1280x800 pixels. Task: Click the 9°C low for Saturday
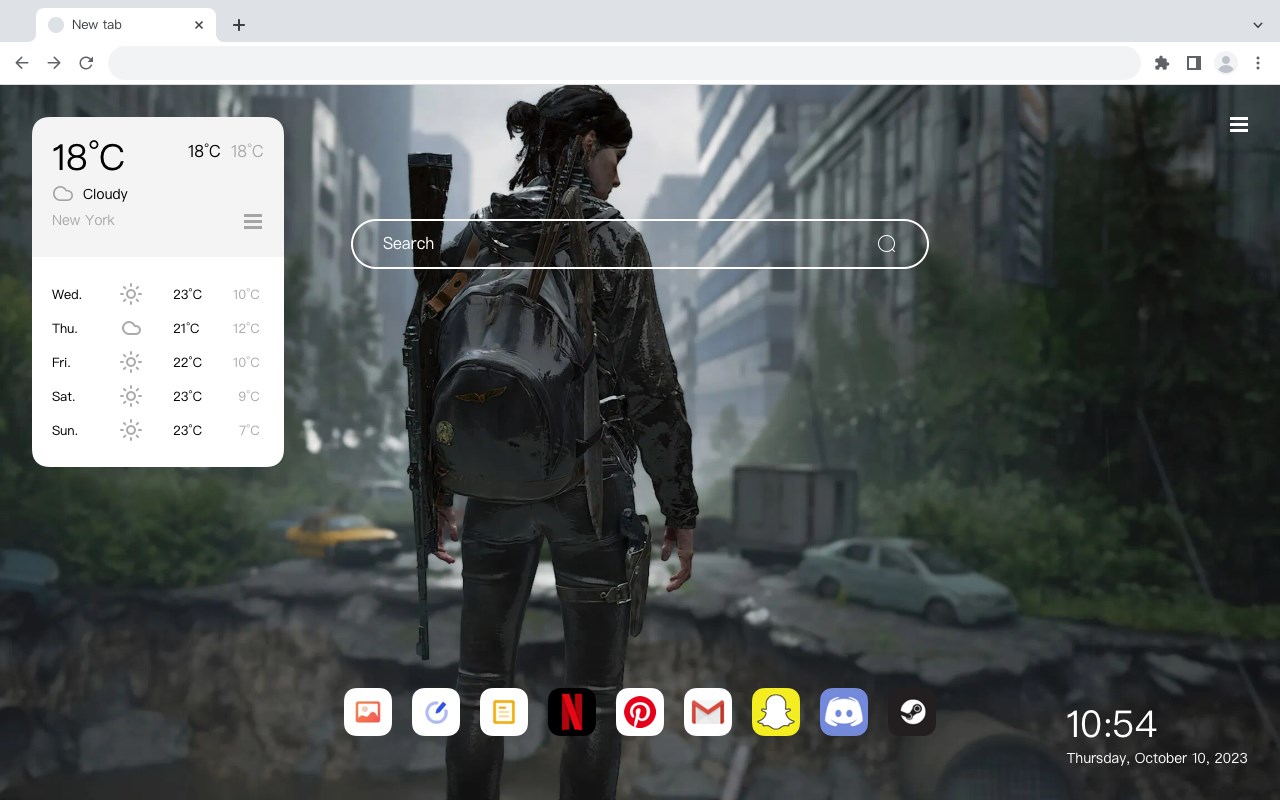pyautogui.click(x=249, y=396)
